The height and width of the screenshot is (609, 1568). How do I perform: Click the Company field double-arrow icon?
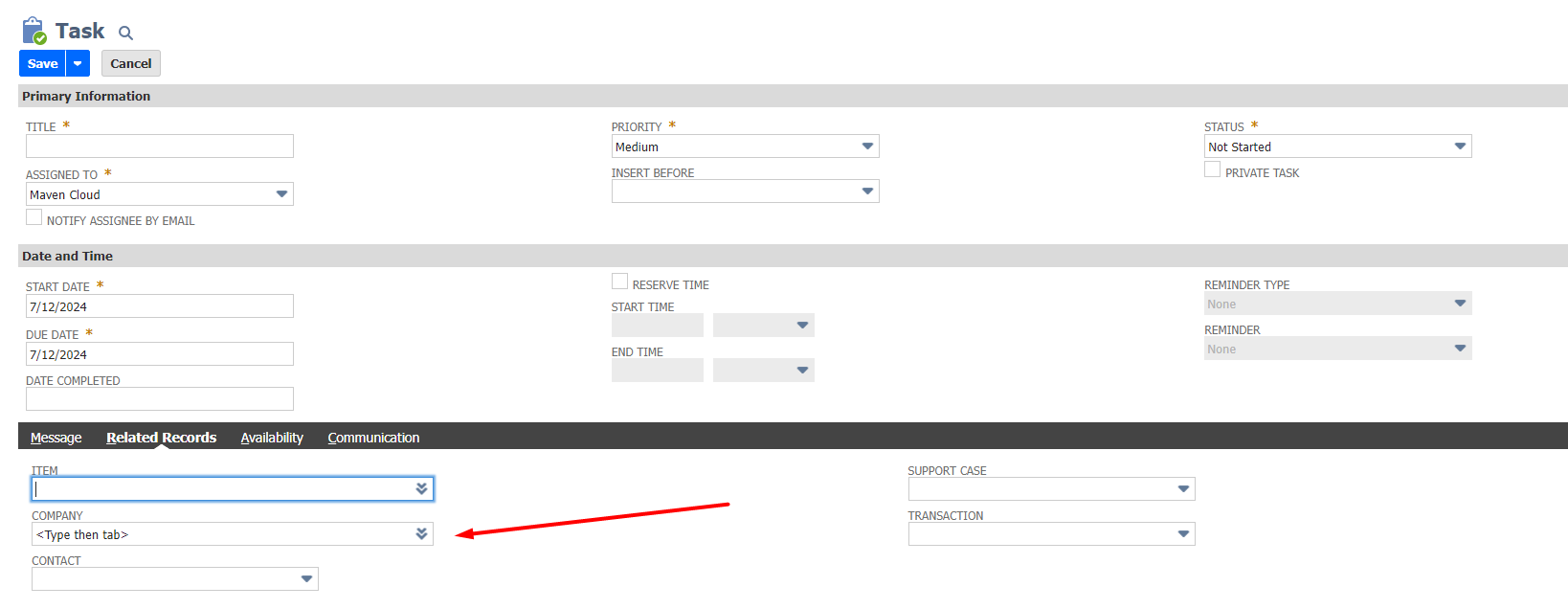click(x=421, y=533)
